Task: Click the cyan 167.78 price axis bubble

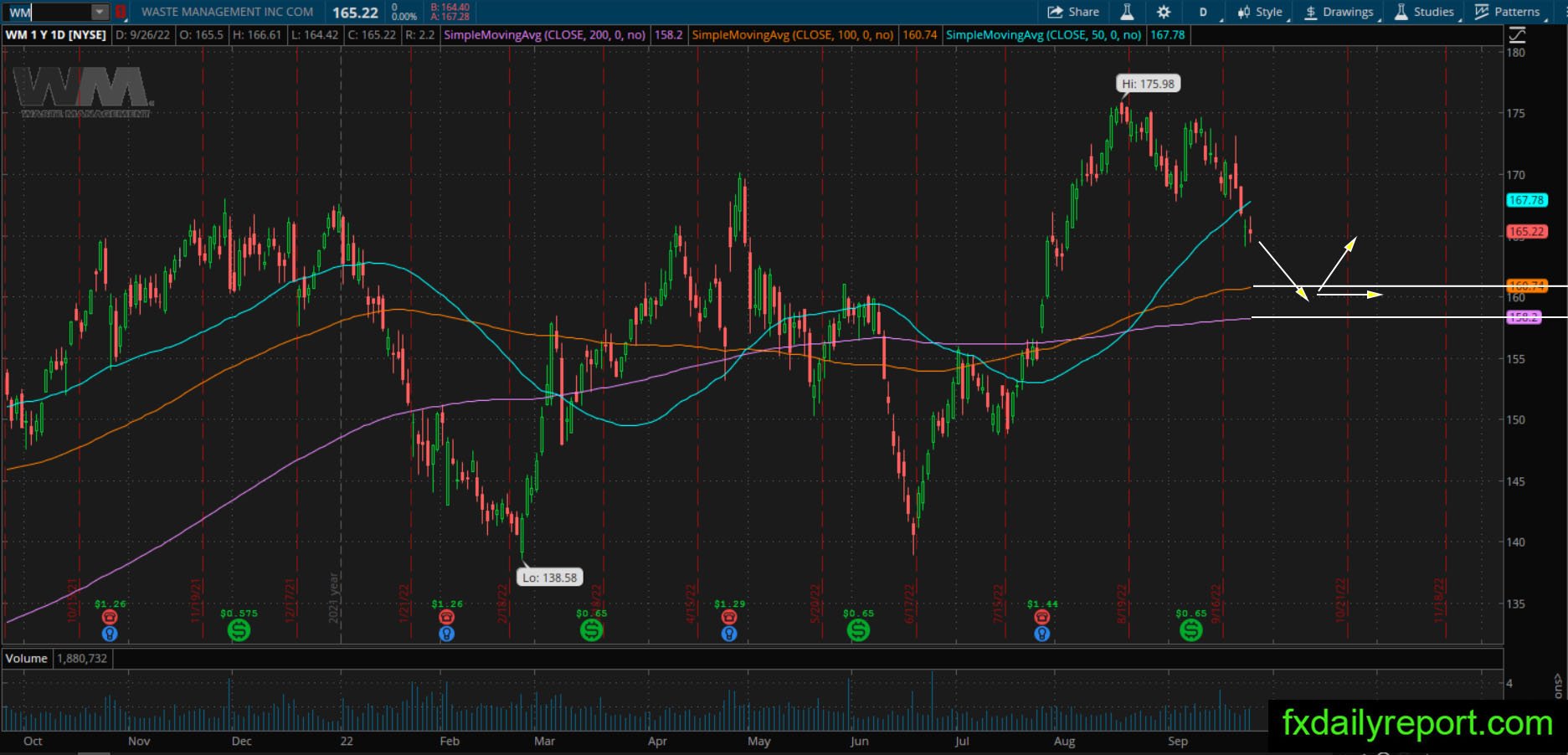Action: 1526,200
